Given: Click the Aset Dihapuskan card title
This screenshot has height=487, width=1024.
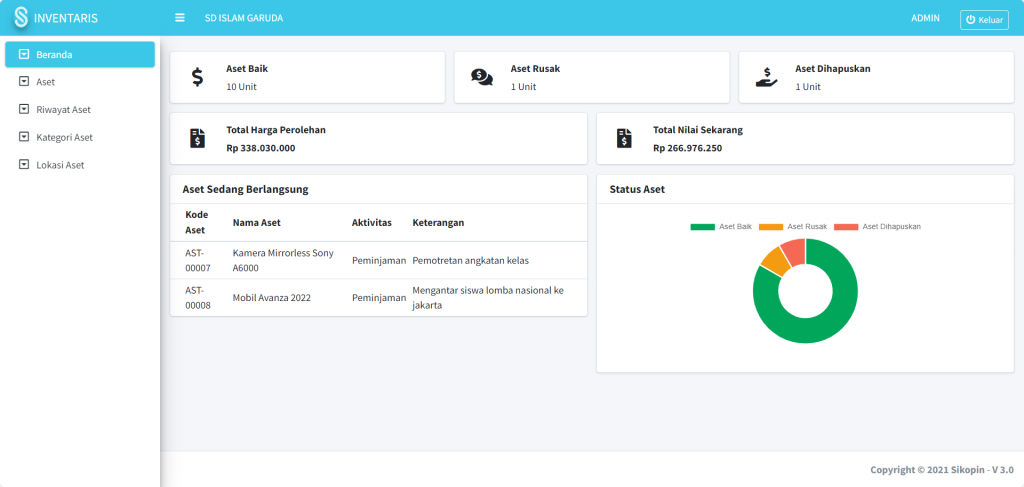Looking at the screenshot, I should (833, 68).
